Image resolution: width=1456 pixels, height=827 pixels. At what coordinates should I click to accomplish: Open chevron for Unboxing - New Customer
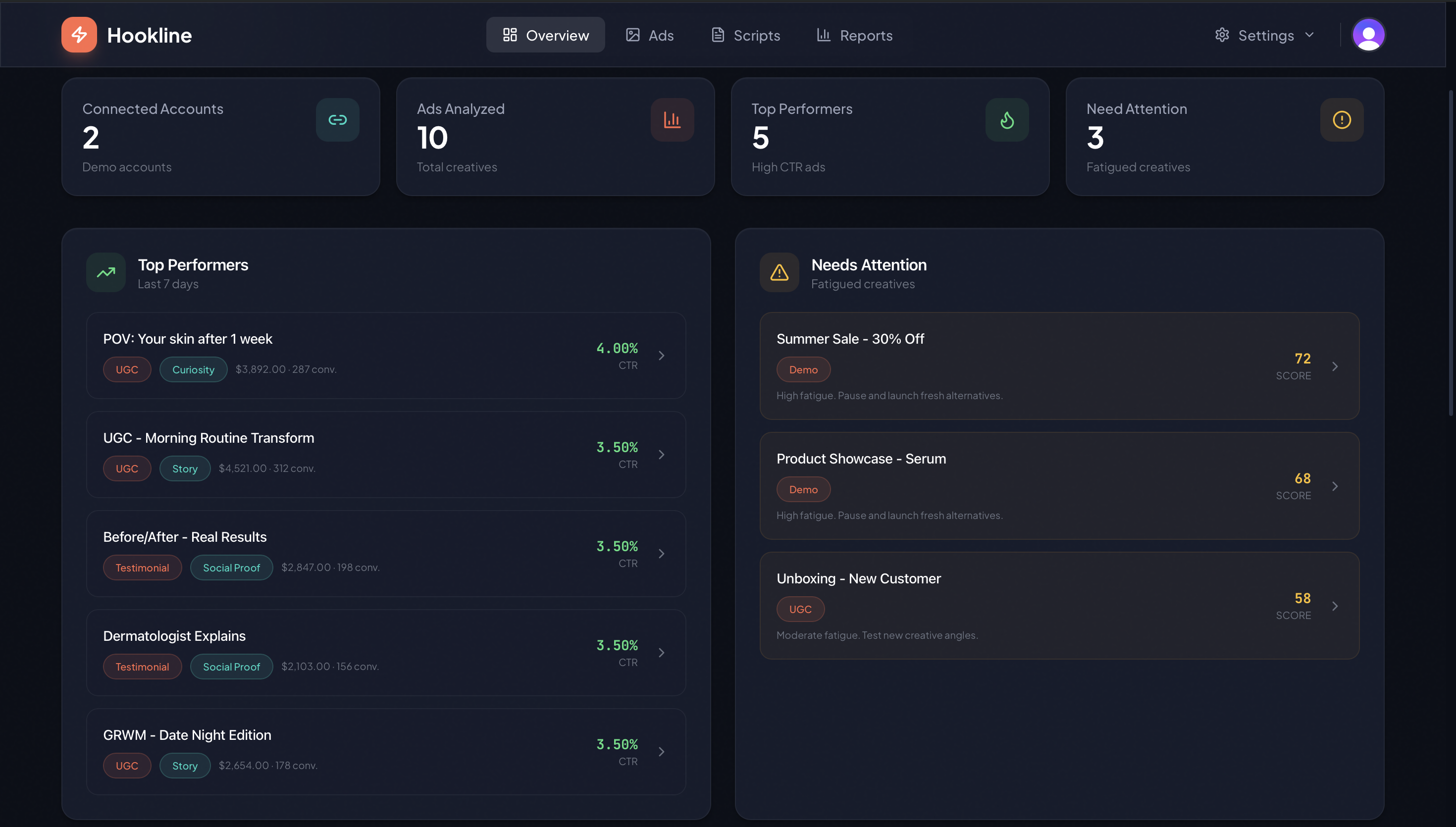tap(1335, 606)
